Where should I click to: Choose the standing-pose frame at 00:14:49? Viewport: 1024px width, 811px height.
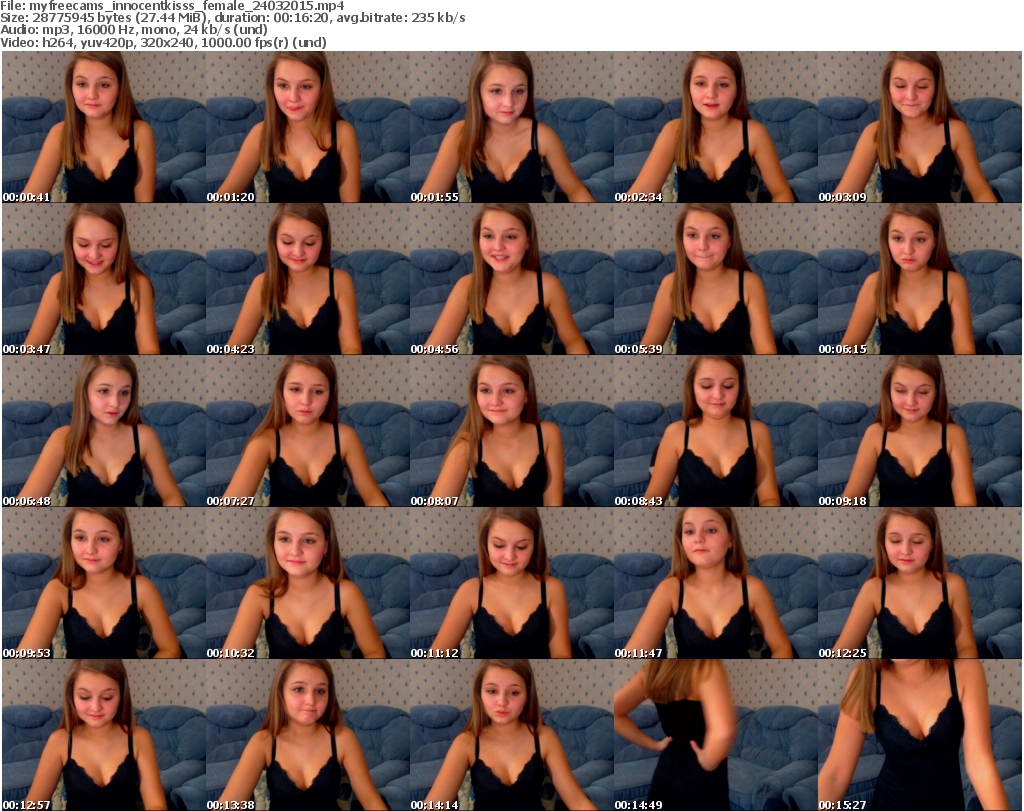(716, 735)
